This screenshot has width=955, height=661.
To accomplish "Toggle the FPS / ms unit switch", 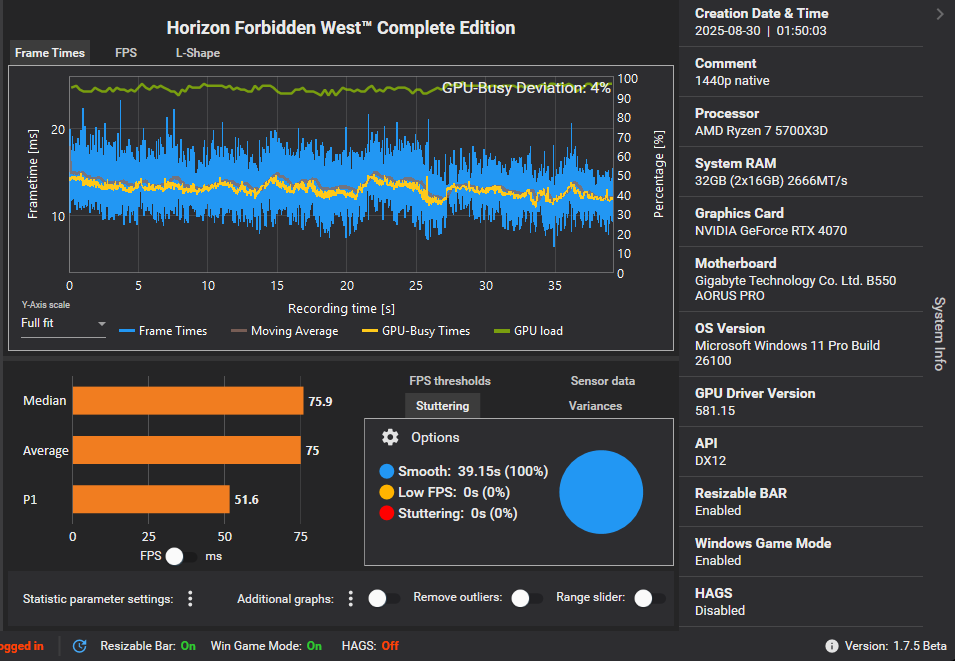I will (182, 556).
